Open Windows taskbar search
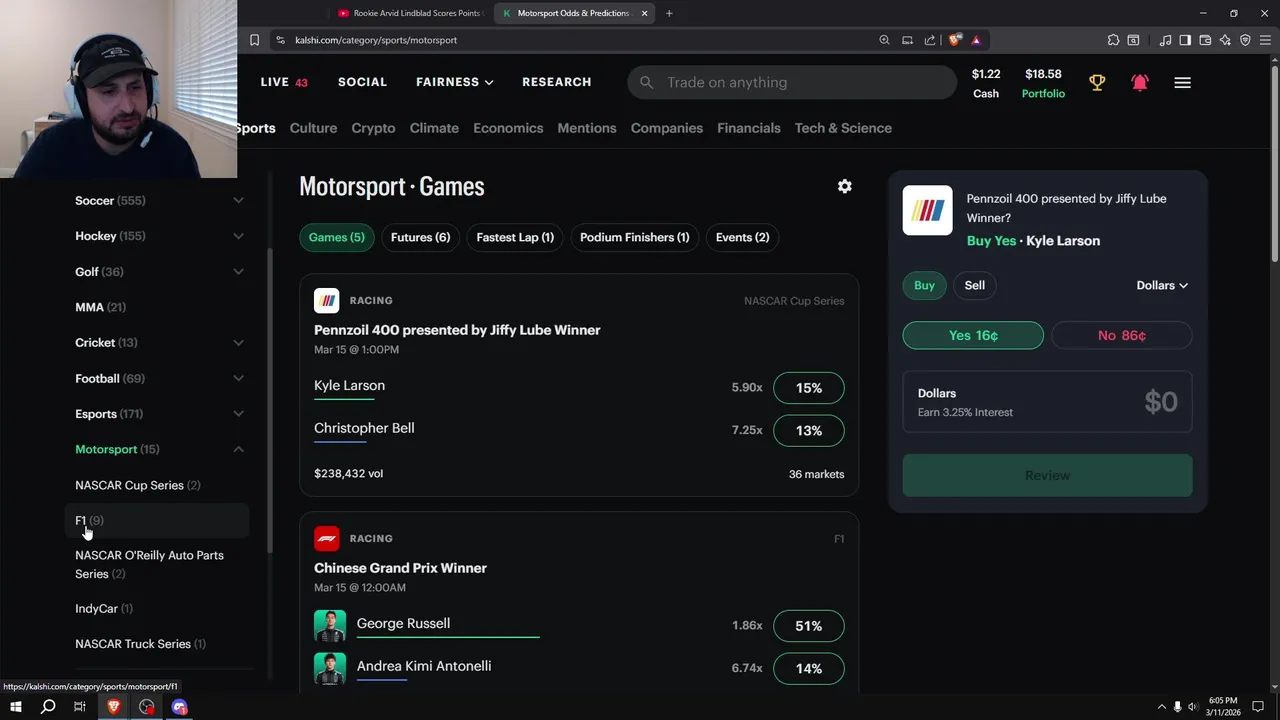Screen dimensions: 1280x720 pos(48,707)
